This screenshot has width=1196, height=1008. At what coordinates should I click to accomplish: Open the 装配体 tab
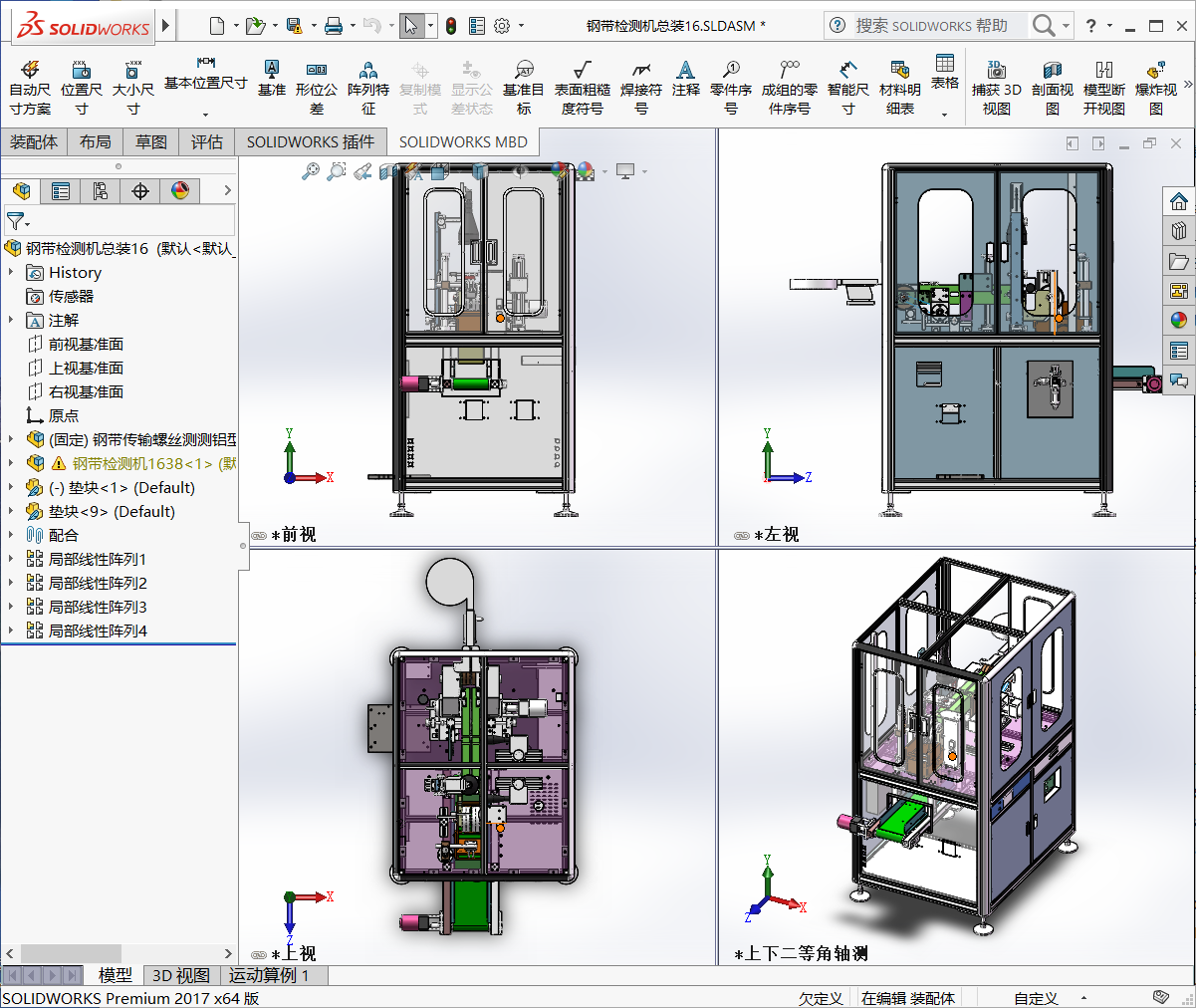[34, 141]
